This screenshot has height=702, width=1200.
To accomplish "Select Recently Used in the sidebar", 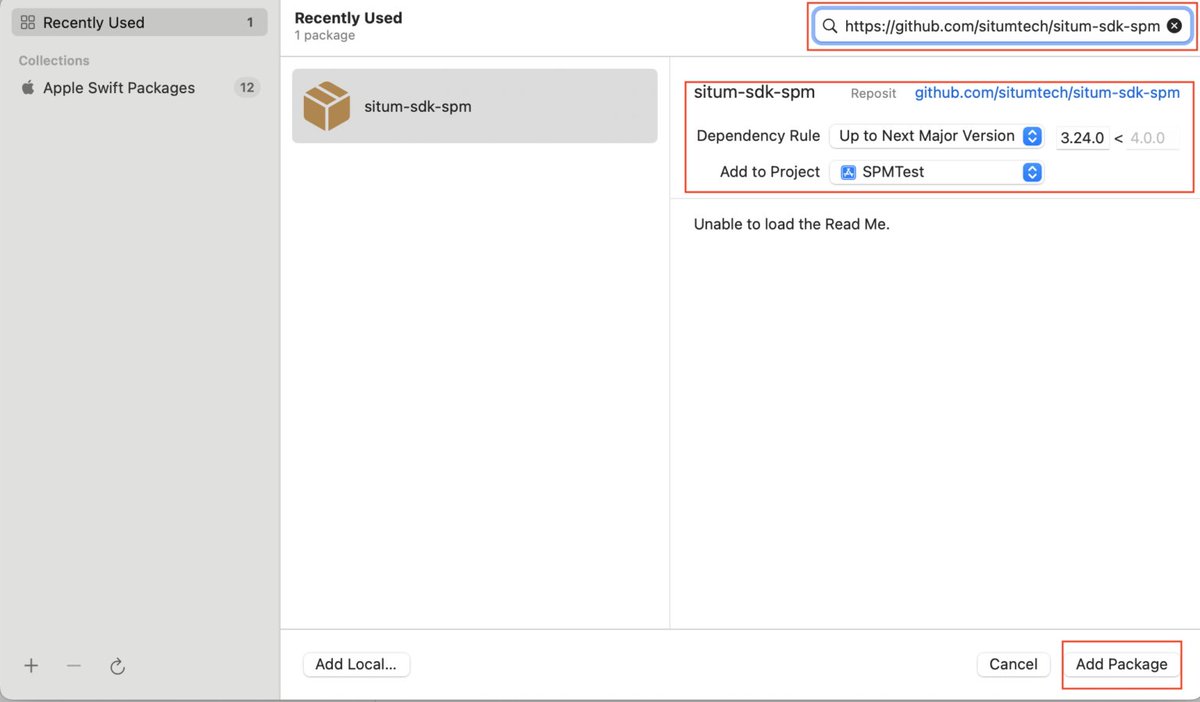I will tap(139, 22).
